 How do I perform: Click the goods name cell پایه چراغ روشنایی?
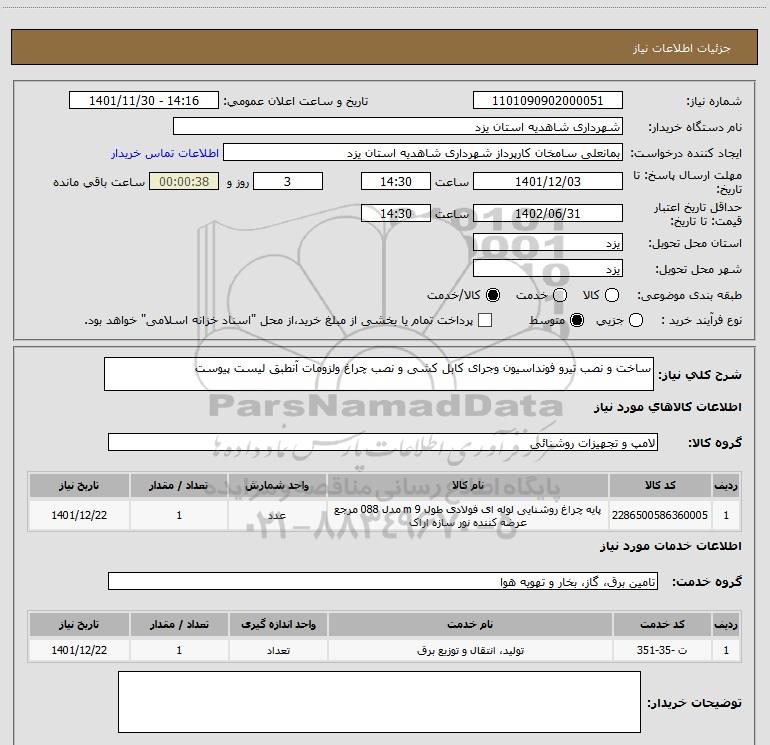pyautogui.click(x=468, y=515)
